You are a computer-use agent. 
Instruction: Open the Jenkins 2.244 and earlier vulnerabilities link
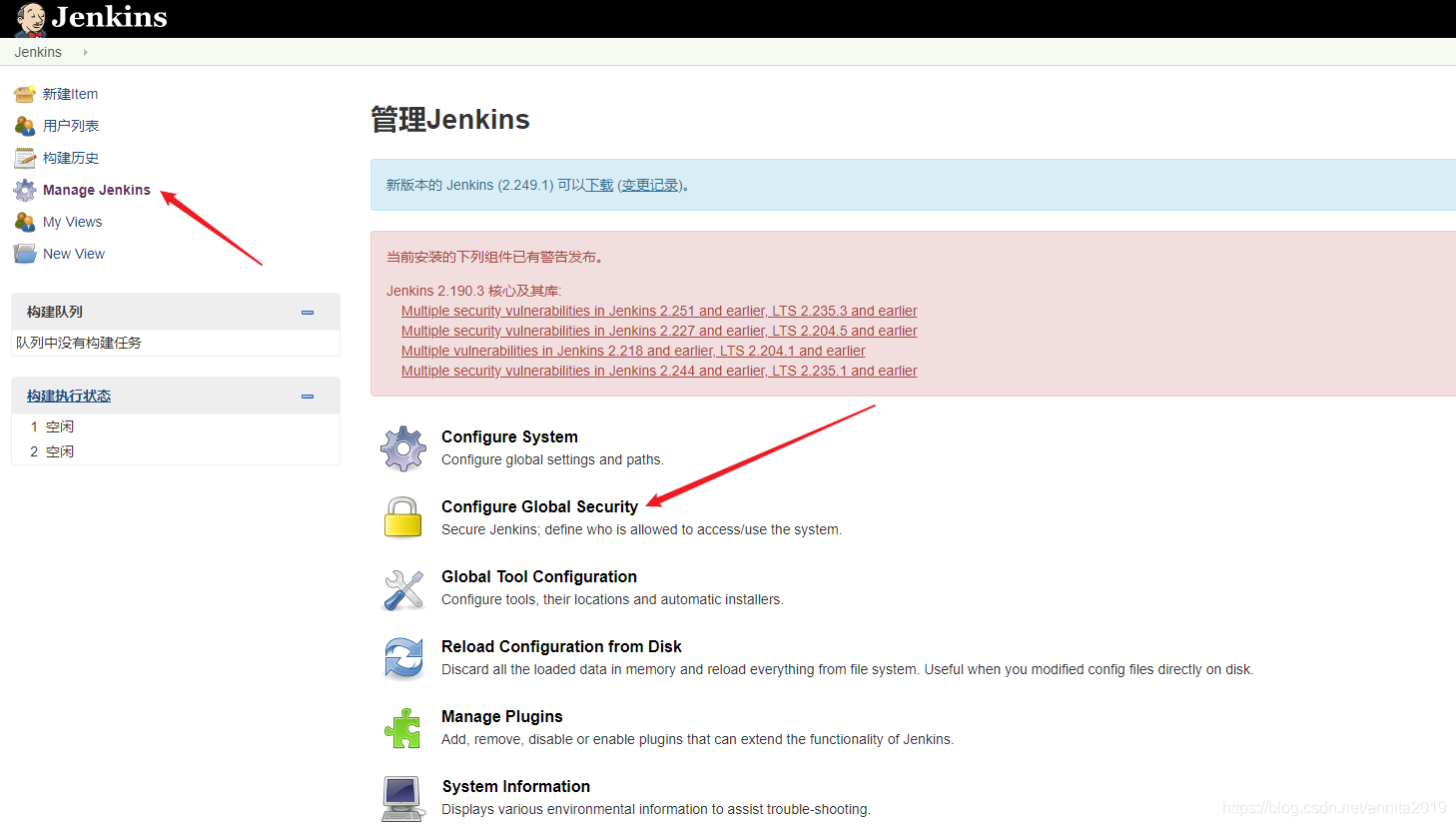click(x=659, y=371)
